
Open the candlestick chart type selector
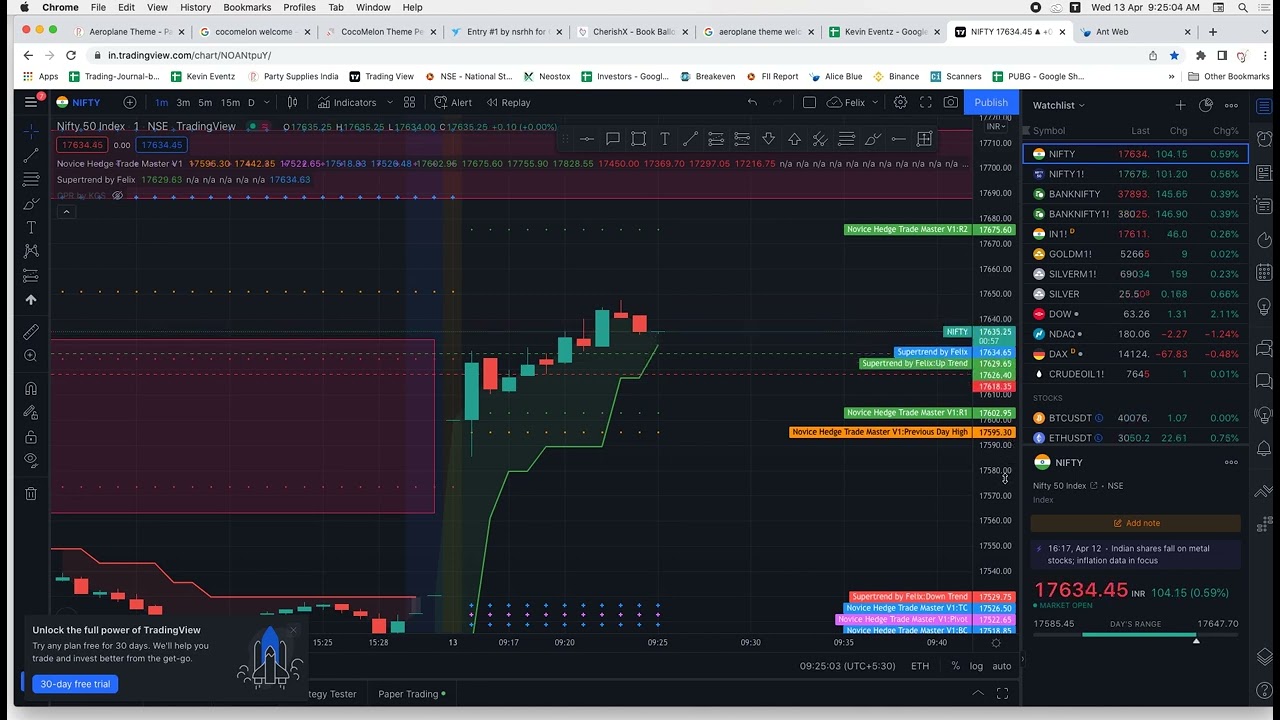(x=292, y=102)
